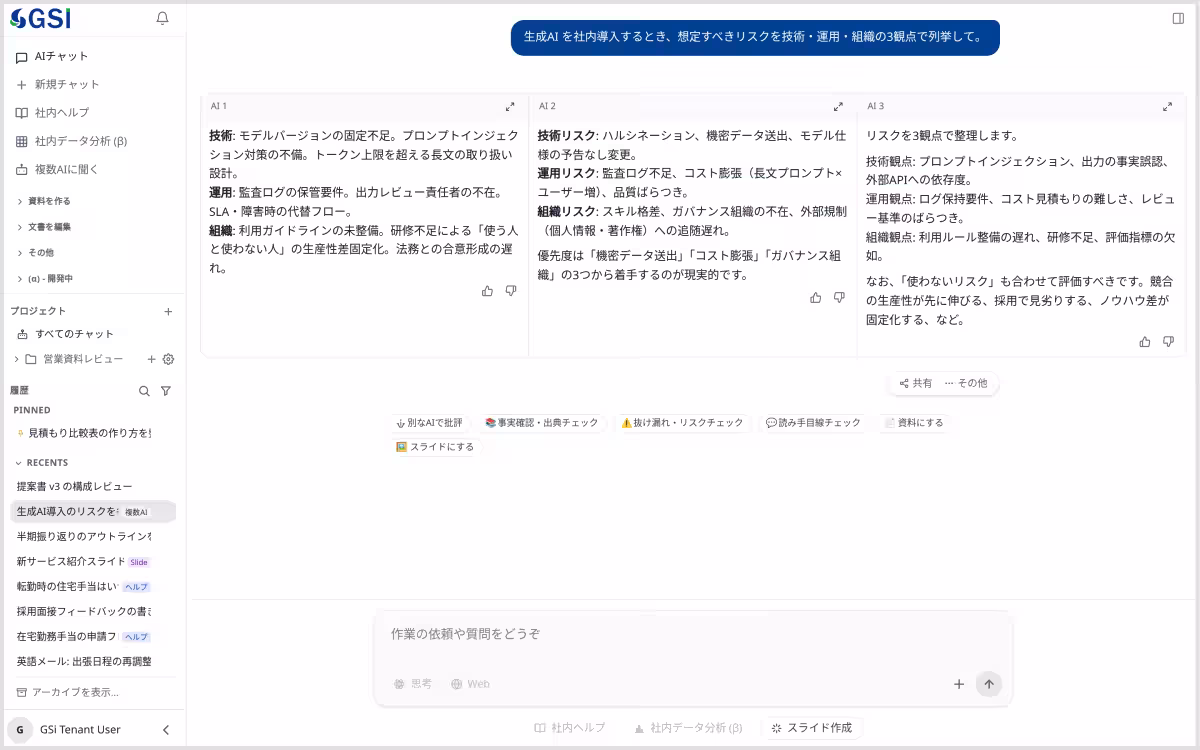Viewport: 1200px width, 750px height.
Task: Expand the AI 2 response panel
Action: (x=838, y=106)
